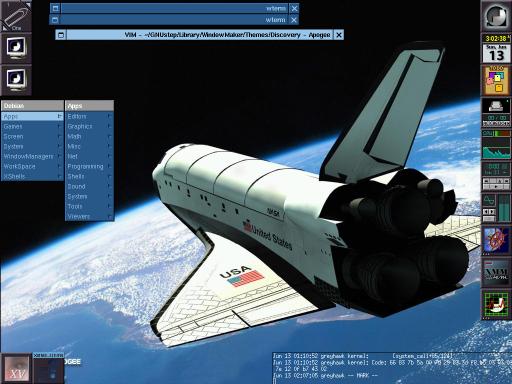Viewport: 512px width, 384px height.
Task: Open Apps entry in Debian menu
Action: tap(32, 116)
